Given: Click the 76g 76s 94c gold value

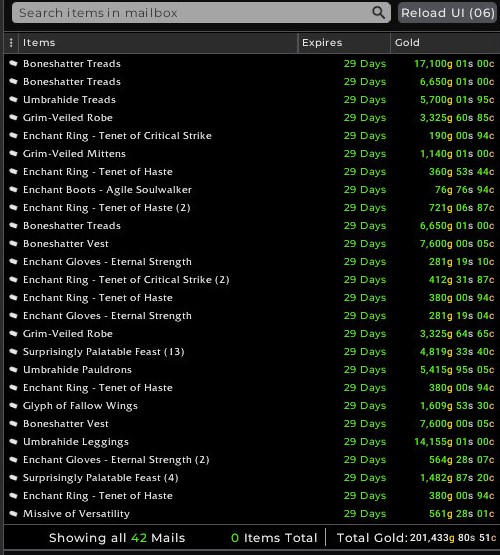Looking at the screenshot, I should coord(464,190).
